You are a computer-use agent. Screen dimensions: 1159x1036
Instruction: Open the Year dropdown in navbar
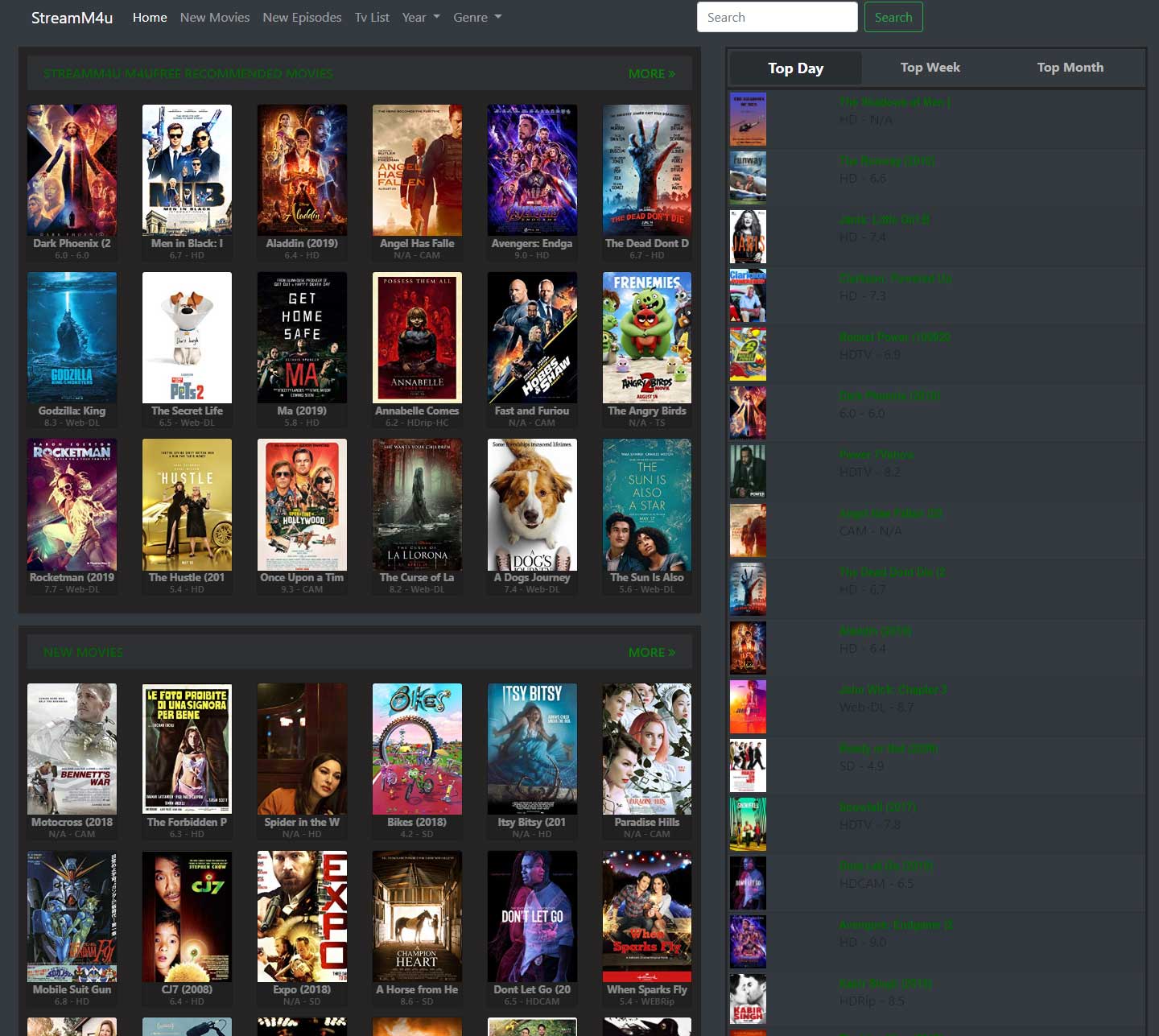[x=421, y=17]
